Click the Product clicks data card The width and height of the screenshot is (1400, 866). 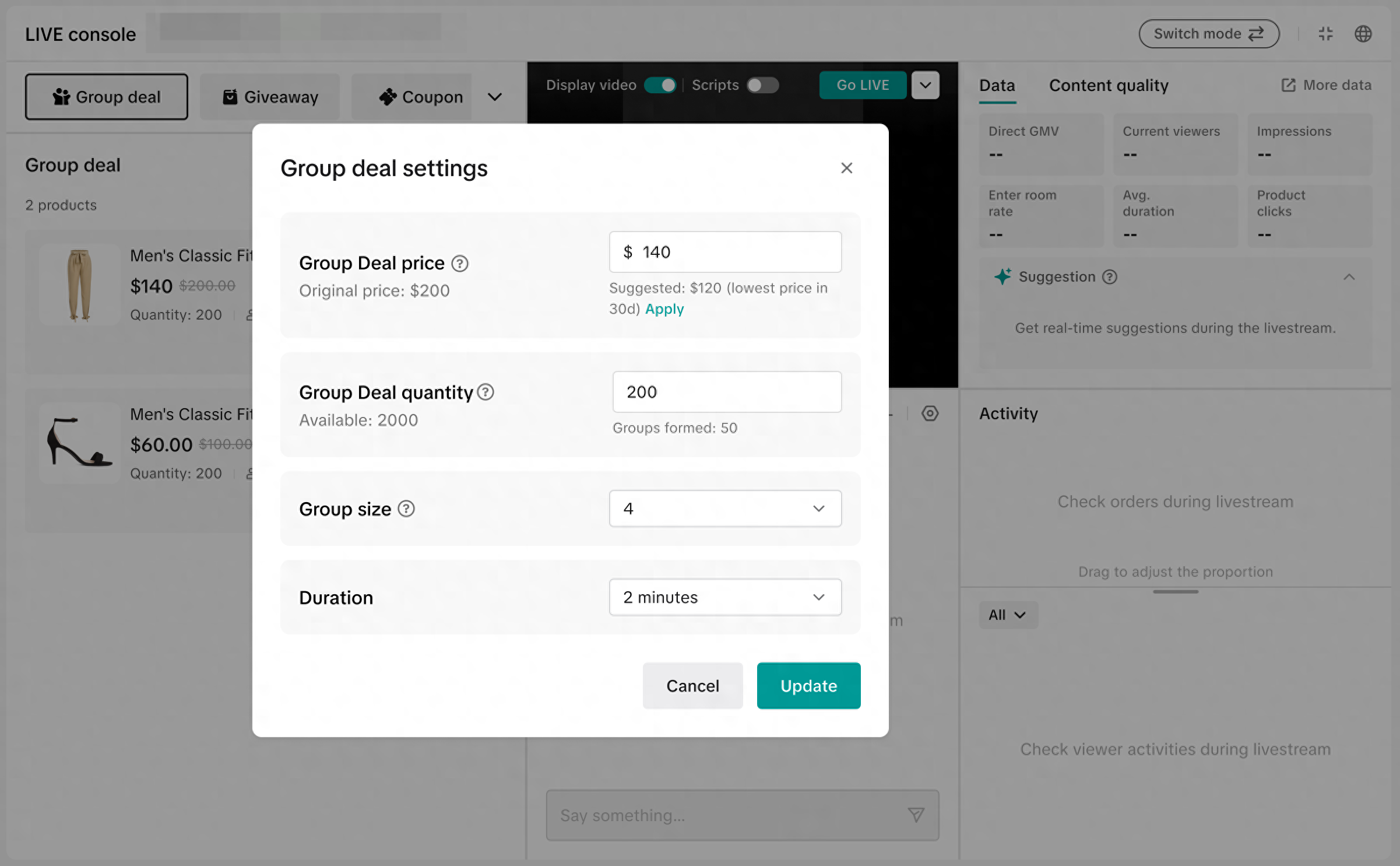(x=1309, y=216)
